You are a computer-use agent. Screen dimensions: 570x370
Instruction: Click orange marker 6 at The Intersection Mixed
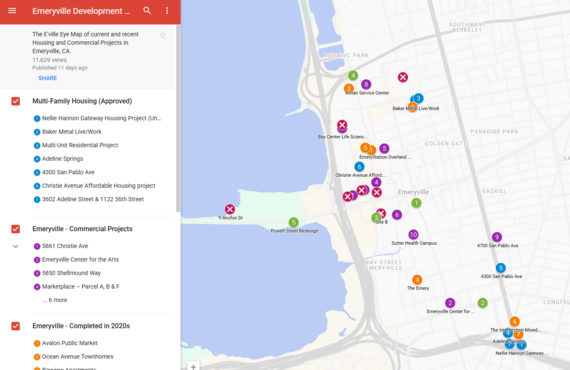pos(514,321)
